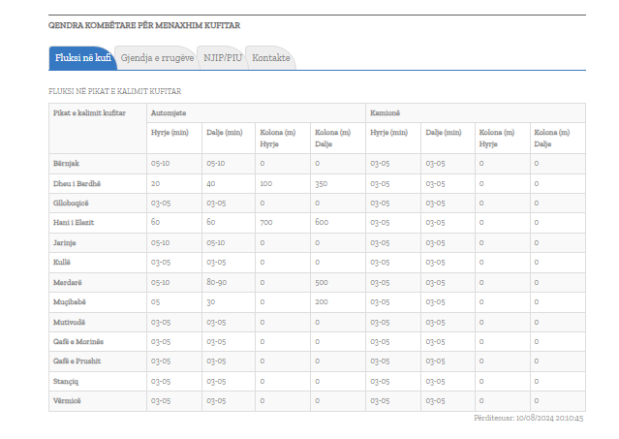
Task: Click Muçibabë exit column value 200
Action: [321, 302]
